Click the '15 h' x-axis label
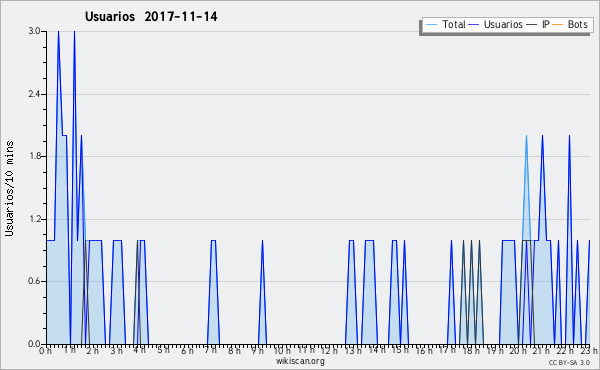 pos(400,350)
